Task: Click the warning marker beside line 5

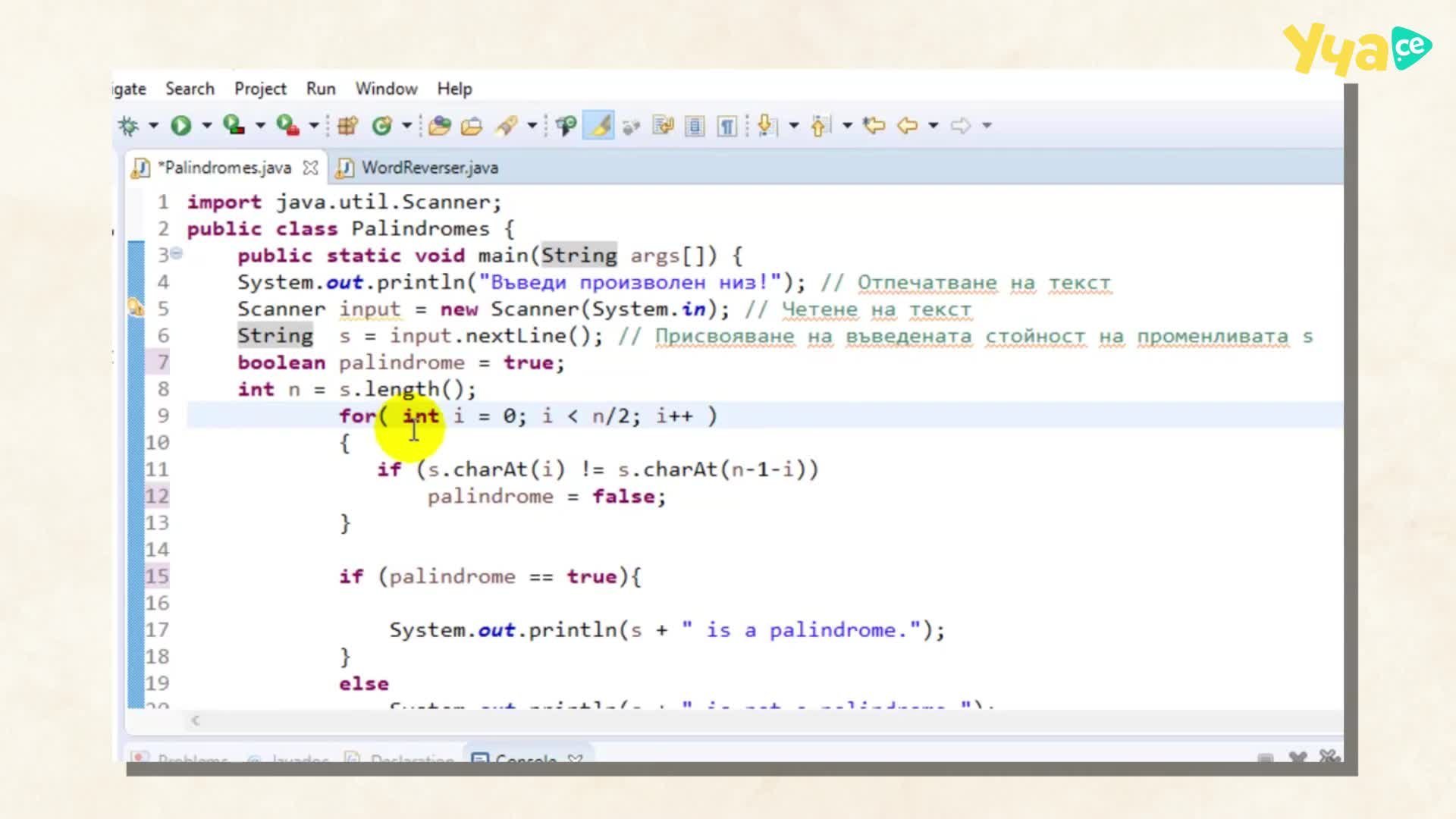Action: (136, 308)
